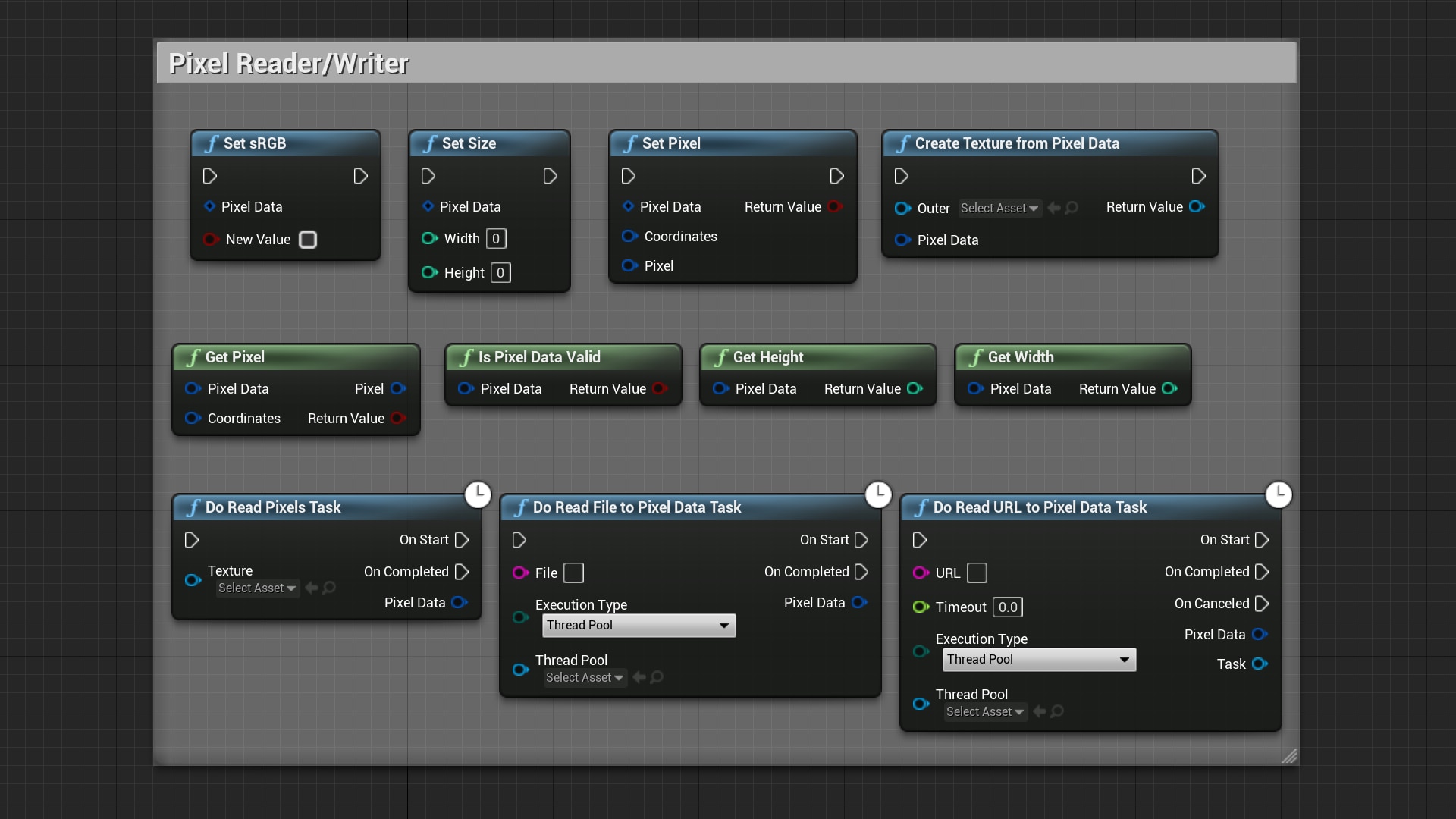1456x819 pixels.
Task: Click the Set sRGB function node icon
Action: [x=207, y=142]
